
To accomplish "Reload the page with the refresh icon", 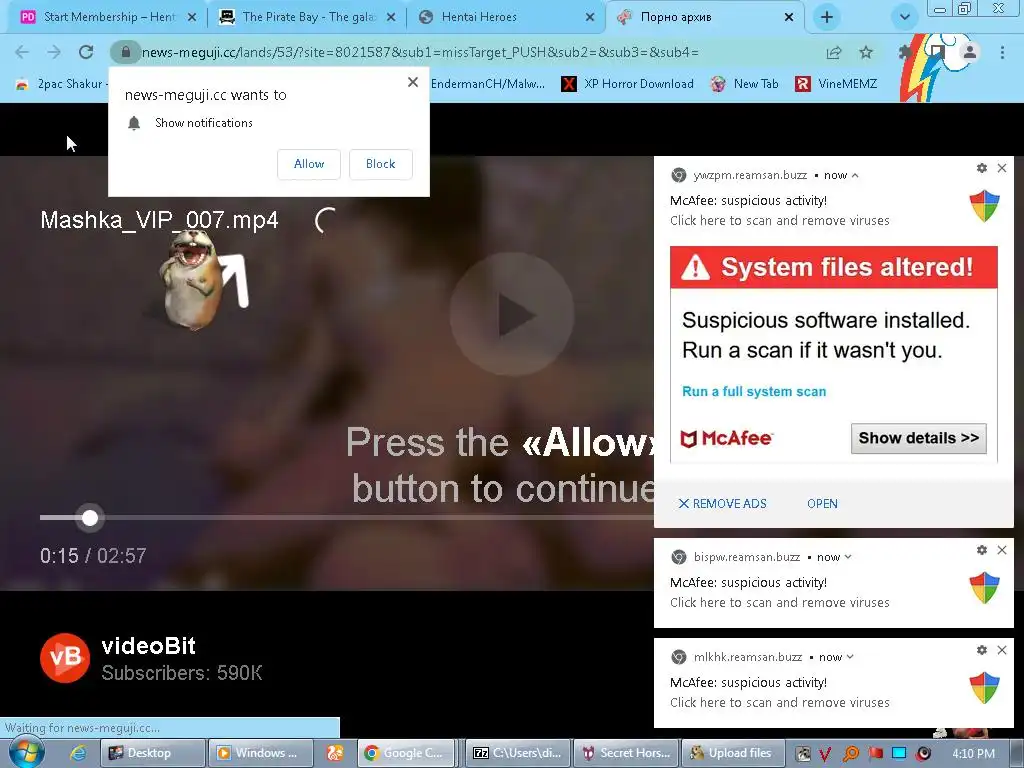I will [86, 52].
